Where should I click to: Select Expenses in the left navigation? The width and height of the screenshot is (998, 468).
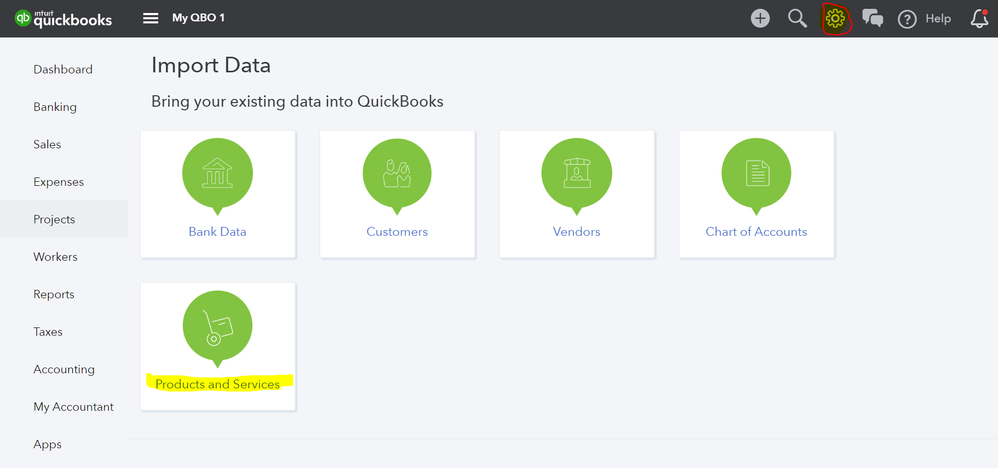pos(58,182)
